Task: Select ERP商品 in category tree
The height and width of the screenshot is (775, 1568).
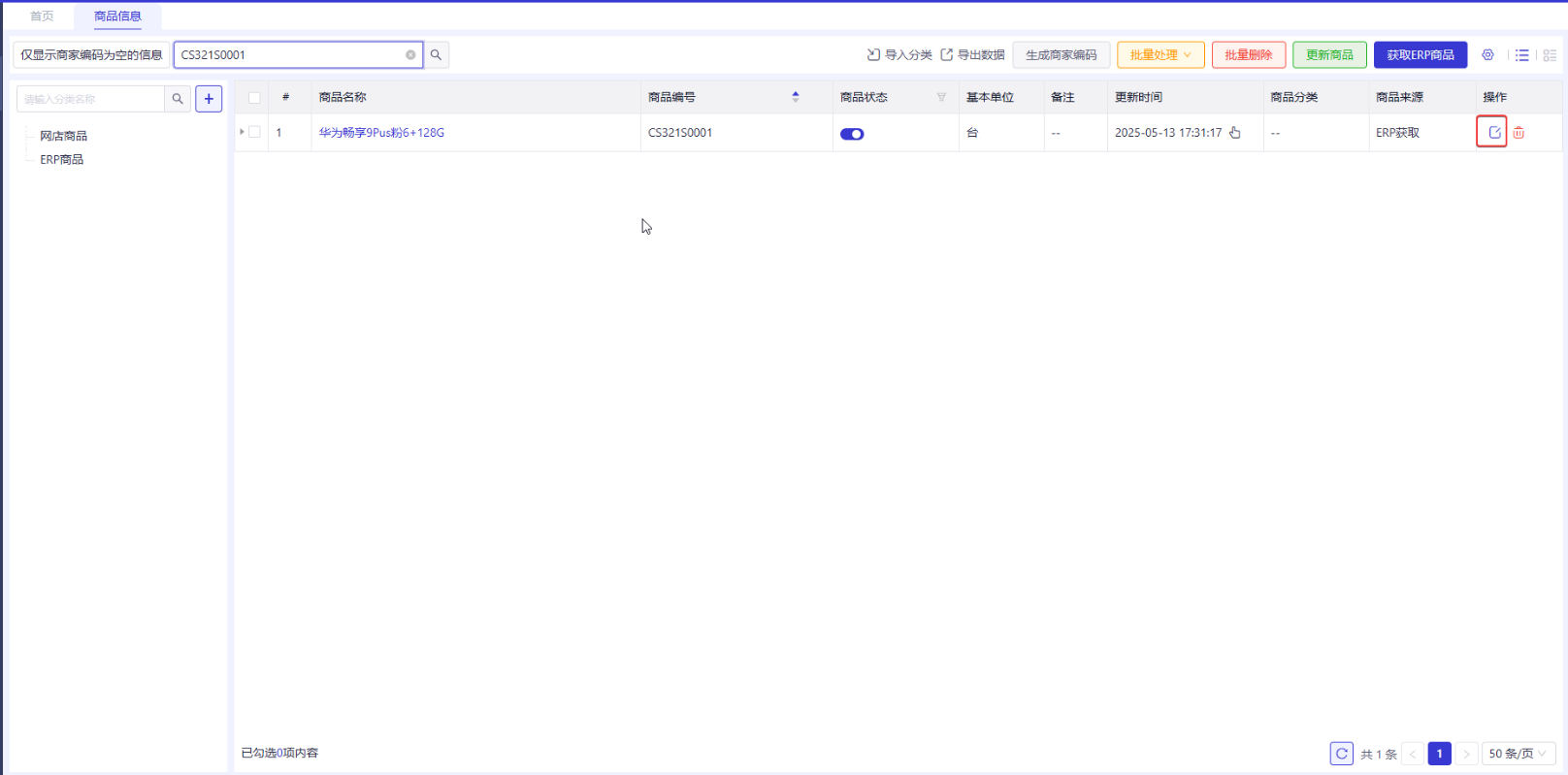Action: click(x=61, y=159)
